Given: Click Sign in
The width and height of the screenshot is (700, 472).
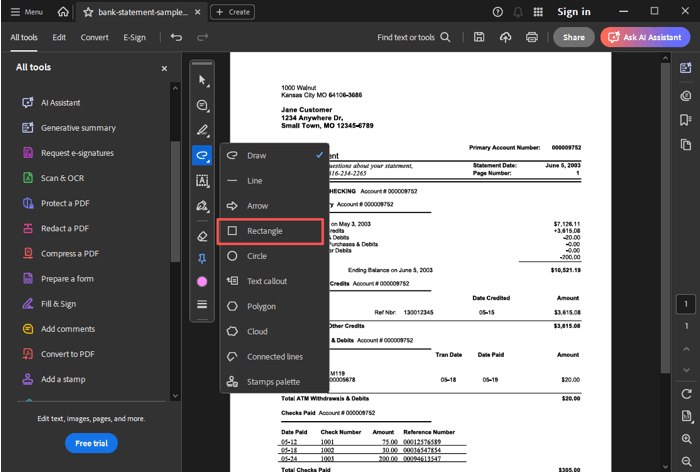Looking at the screenshot, I should coord(574,12).
